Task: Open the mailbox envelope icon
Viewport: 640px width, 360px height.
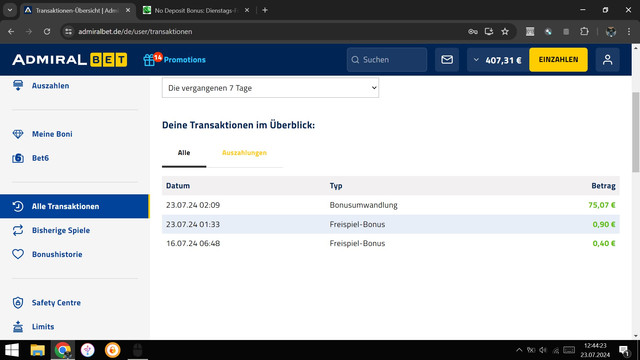Action: [x=447, y=60]
